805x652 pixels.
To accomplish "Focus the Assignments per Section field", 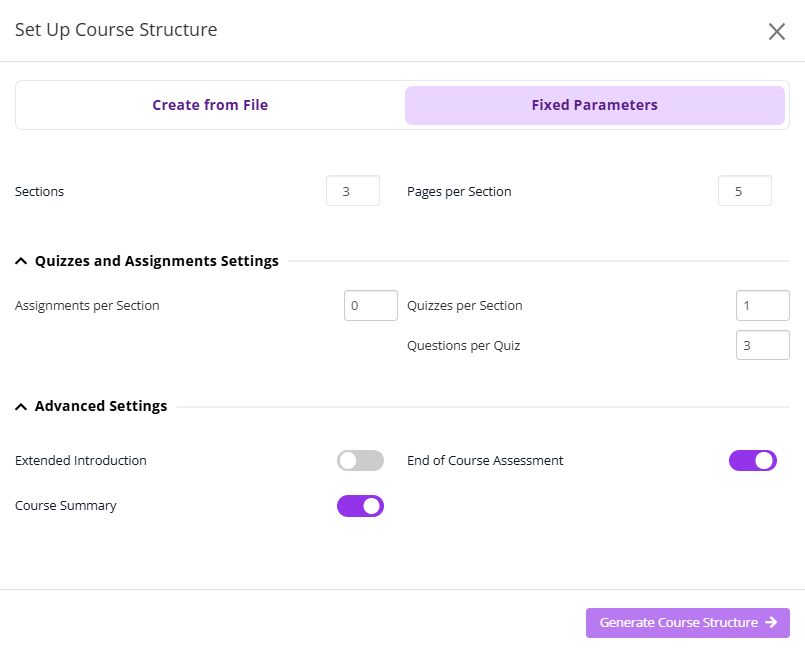I will pos(370,306).
